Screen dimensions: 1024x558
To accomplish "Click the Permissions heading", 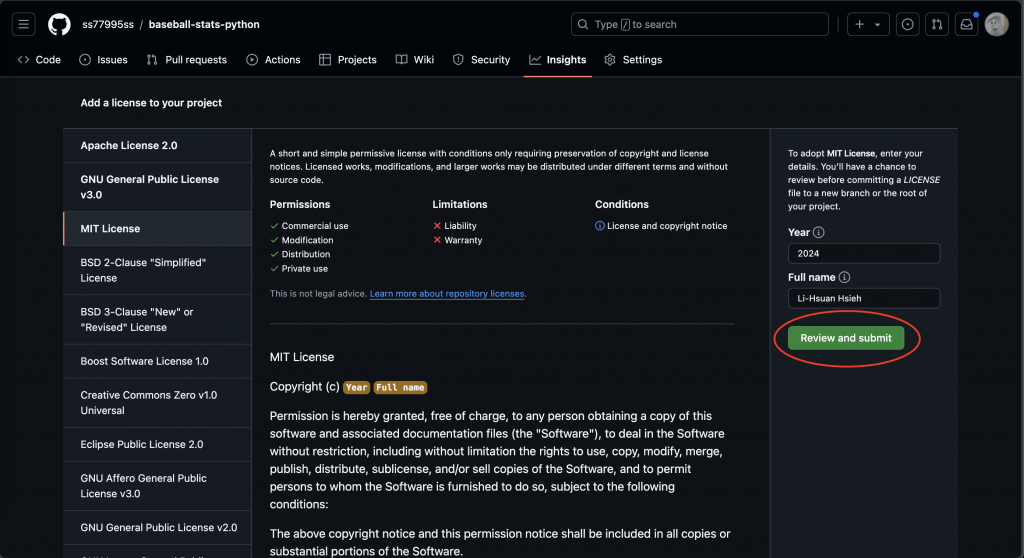I will coord(300,205).
